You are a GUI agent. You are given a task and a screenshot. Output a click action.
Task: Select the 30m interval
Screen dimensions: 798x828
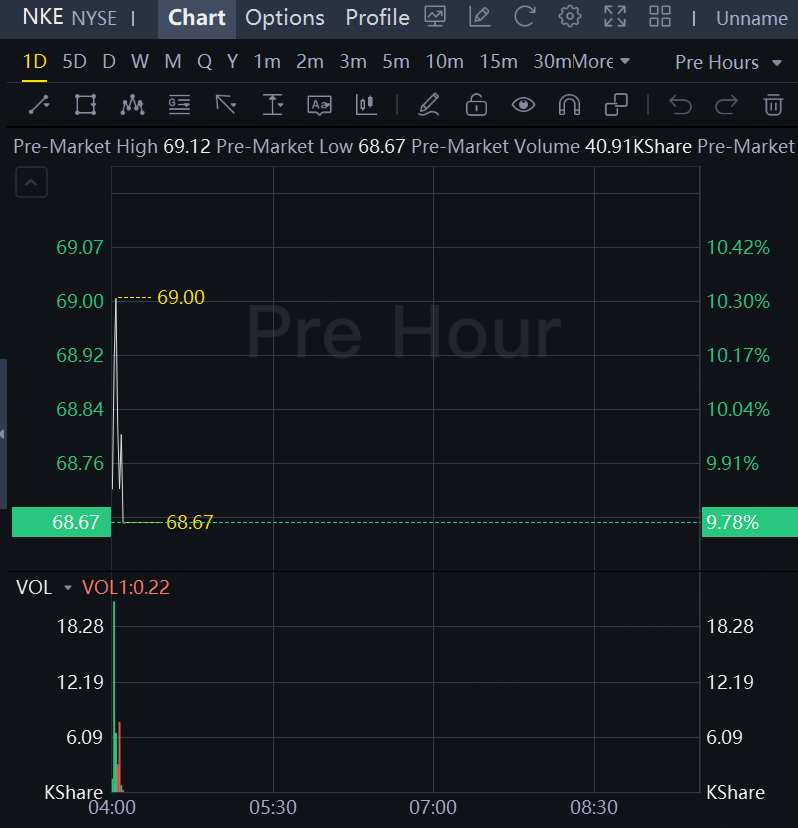point(552,62)
